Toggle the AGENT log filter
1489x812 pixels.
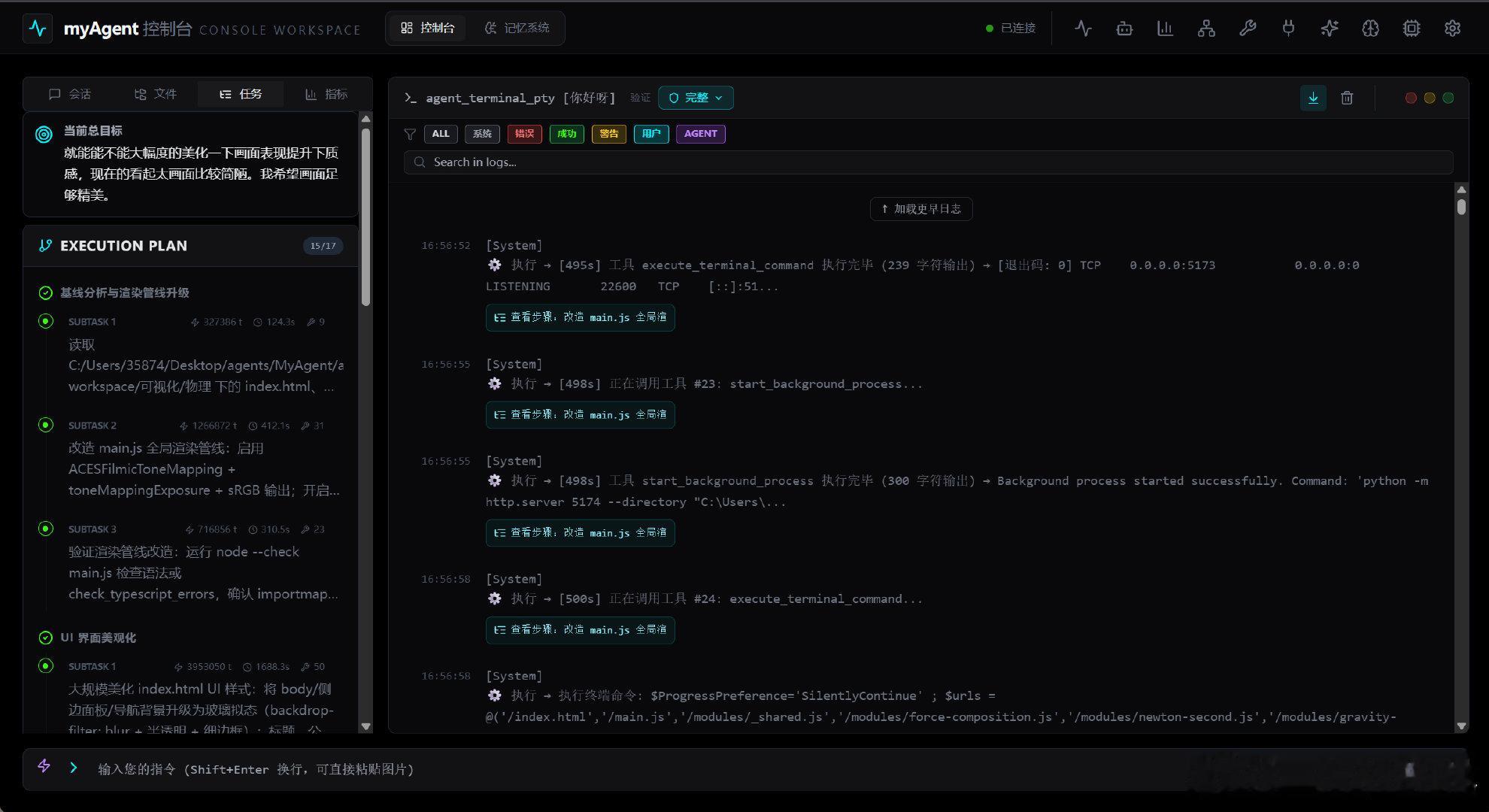700,134
